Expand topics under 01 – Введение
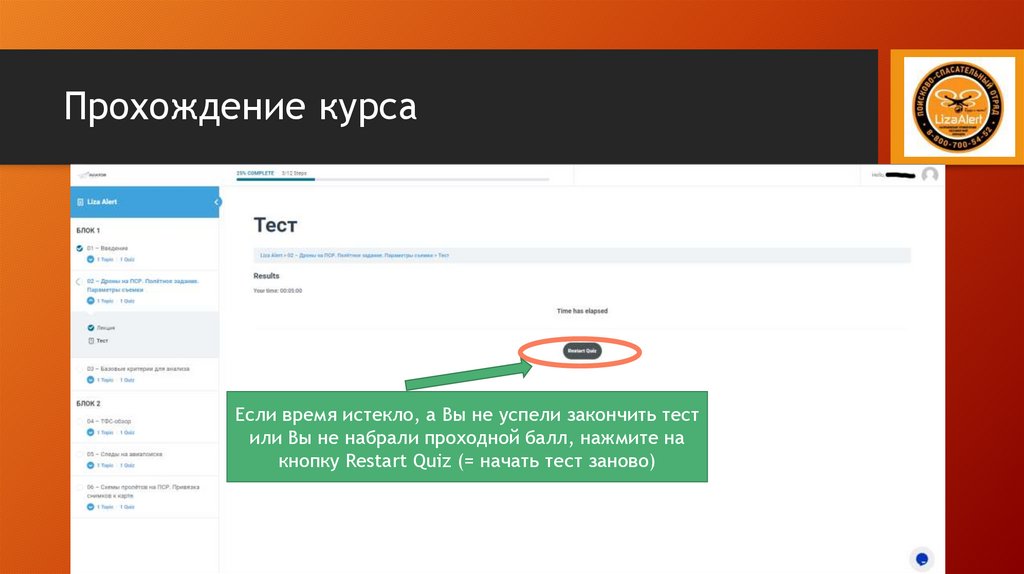Viewport: 1024px width, 574px height. [90, 259]
